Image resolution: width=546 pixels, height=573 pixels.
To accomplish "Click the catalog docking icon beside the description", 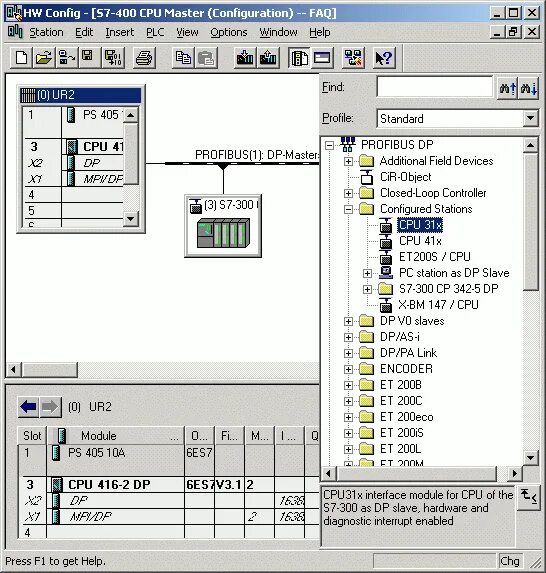I will tap(528, 497).
